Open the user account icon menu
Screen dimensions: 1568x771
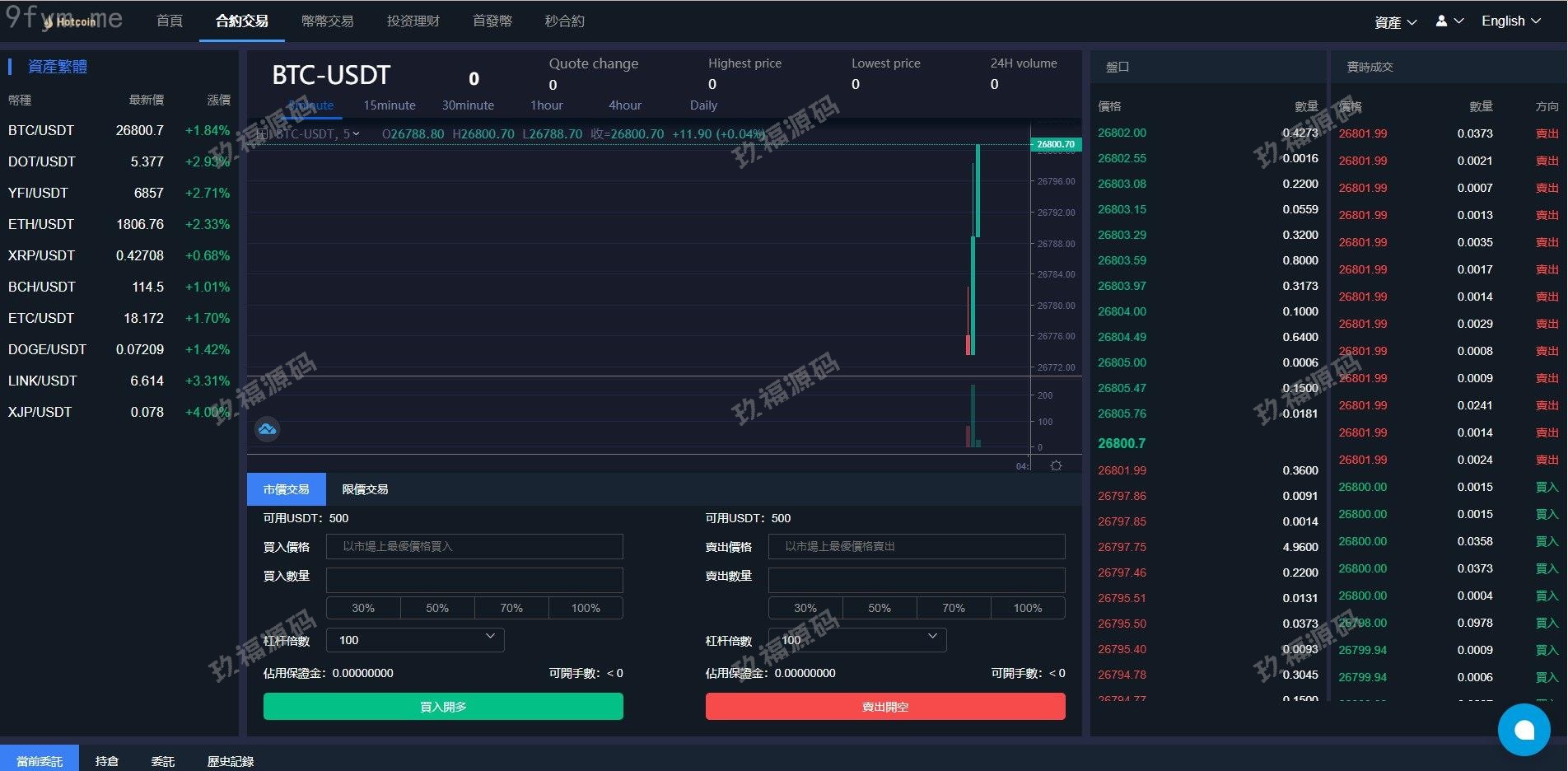tap(1449, 21)
